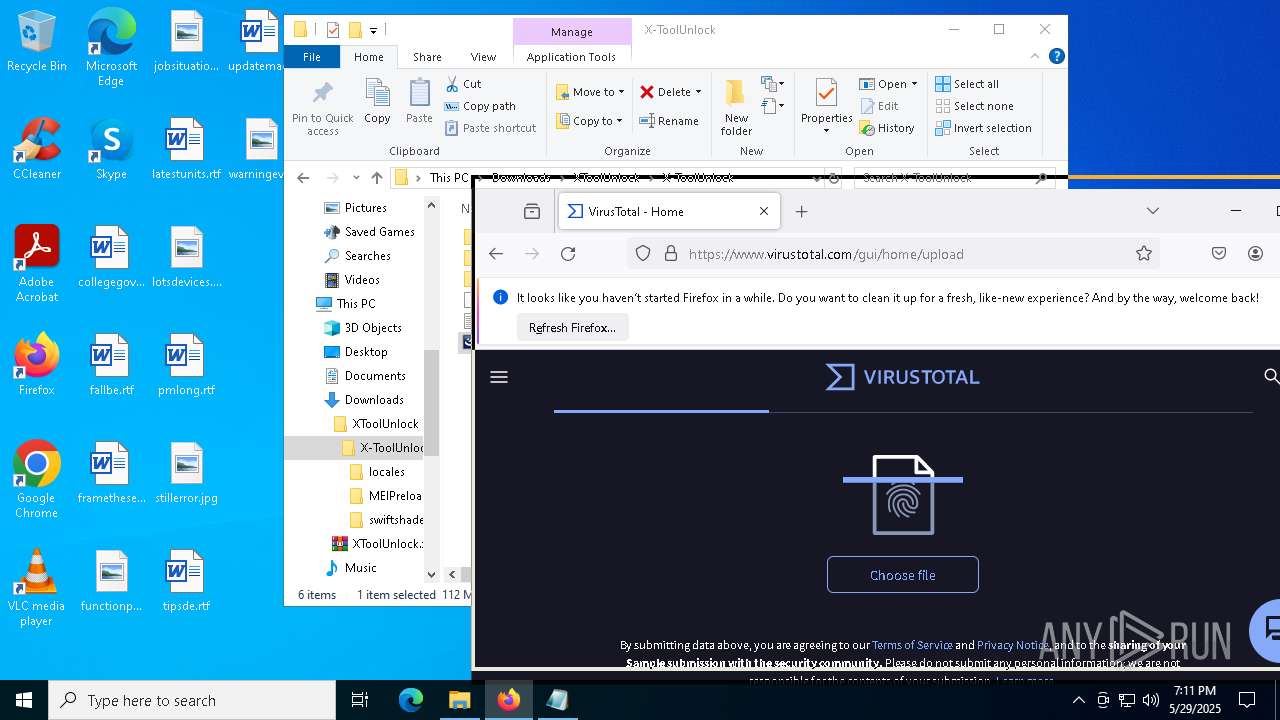Click the Copy icon in Clipboard group
This screenshot has height=720, width=1280.
click(377, 101)
